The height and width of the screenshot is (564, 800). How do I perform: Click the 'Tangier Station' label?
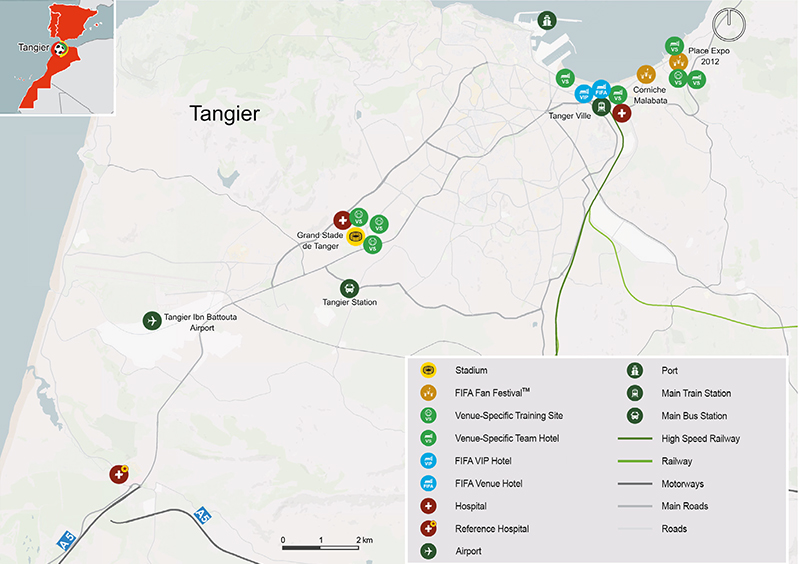(x=349, y=302)
